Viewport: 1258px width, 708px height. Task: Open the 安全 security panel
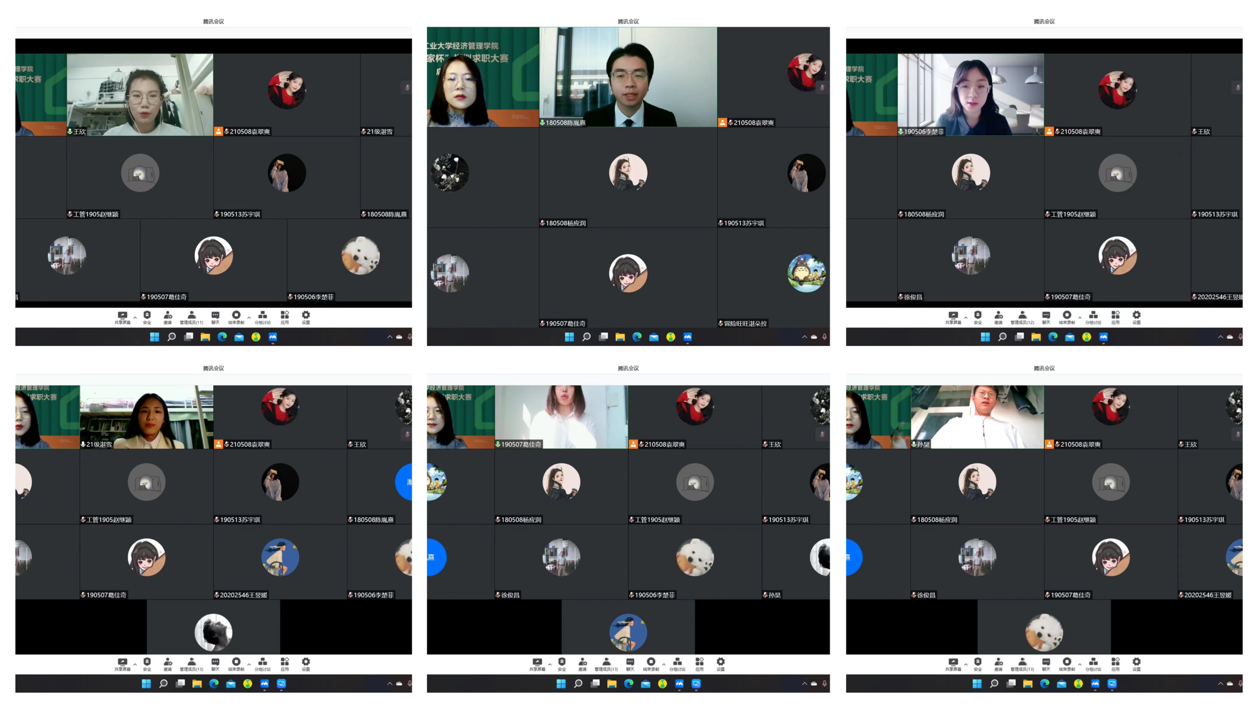pos(147,315)
